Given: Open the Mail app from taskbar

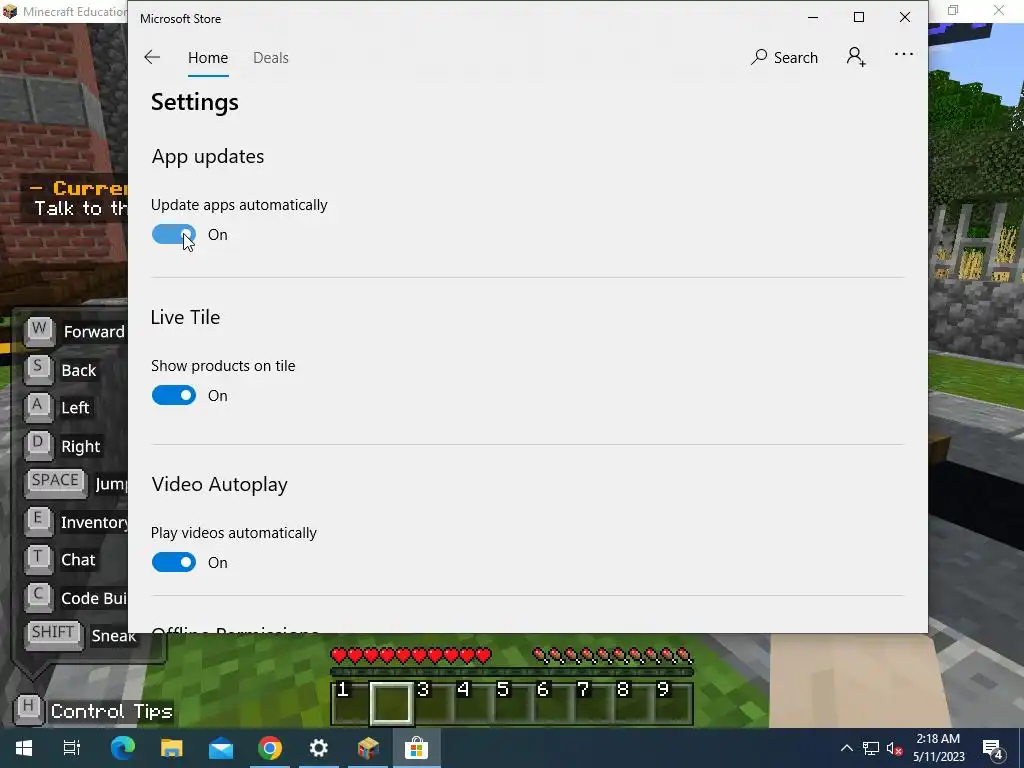Looking at the screenshot, I should tap(221, 748).
